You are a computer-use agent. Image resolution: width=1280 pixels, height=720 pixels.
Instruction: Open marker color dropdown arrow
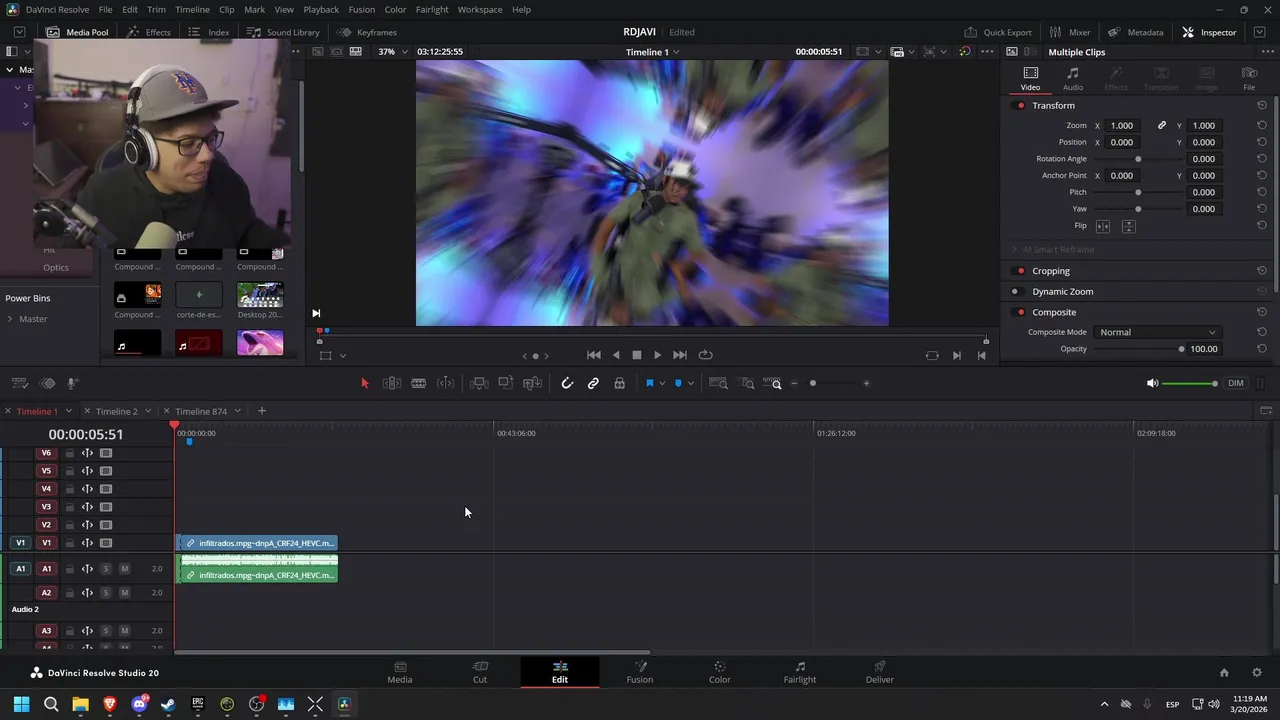pyautogui.click(x=690, y=384)
